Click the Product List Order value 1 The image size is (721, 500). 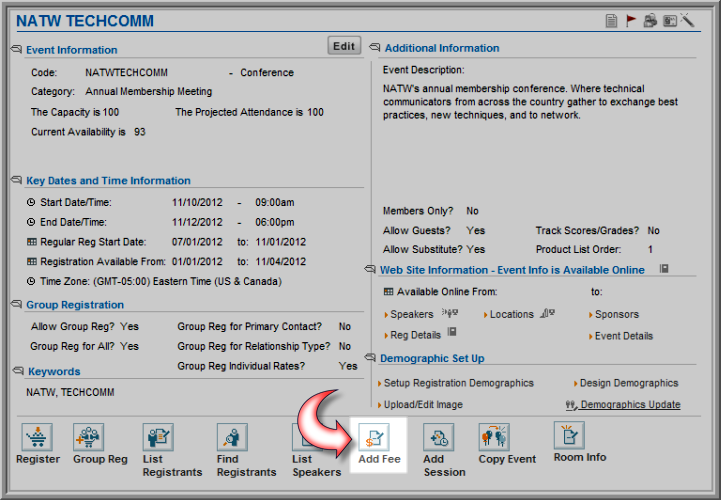(x=650, y=249)
